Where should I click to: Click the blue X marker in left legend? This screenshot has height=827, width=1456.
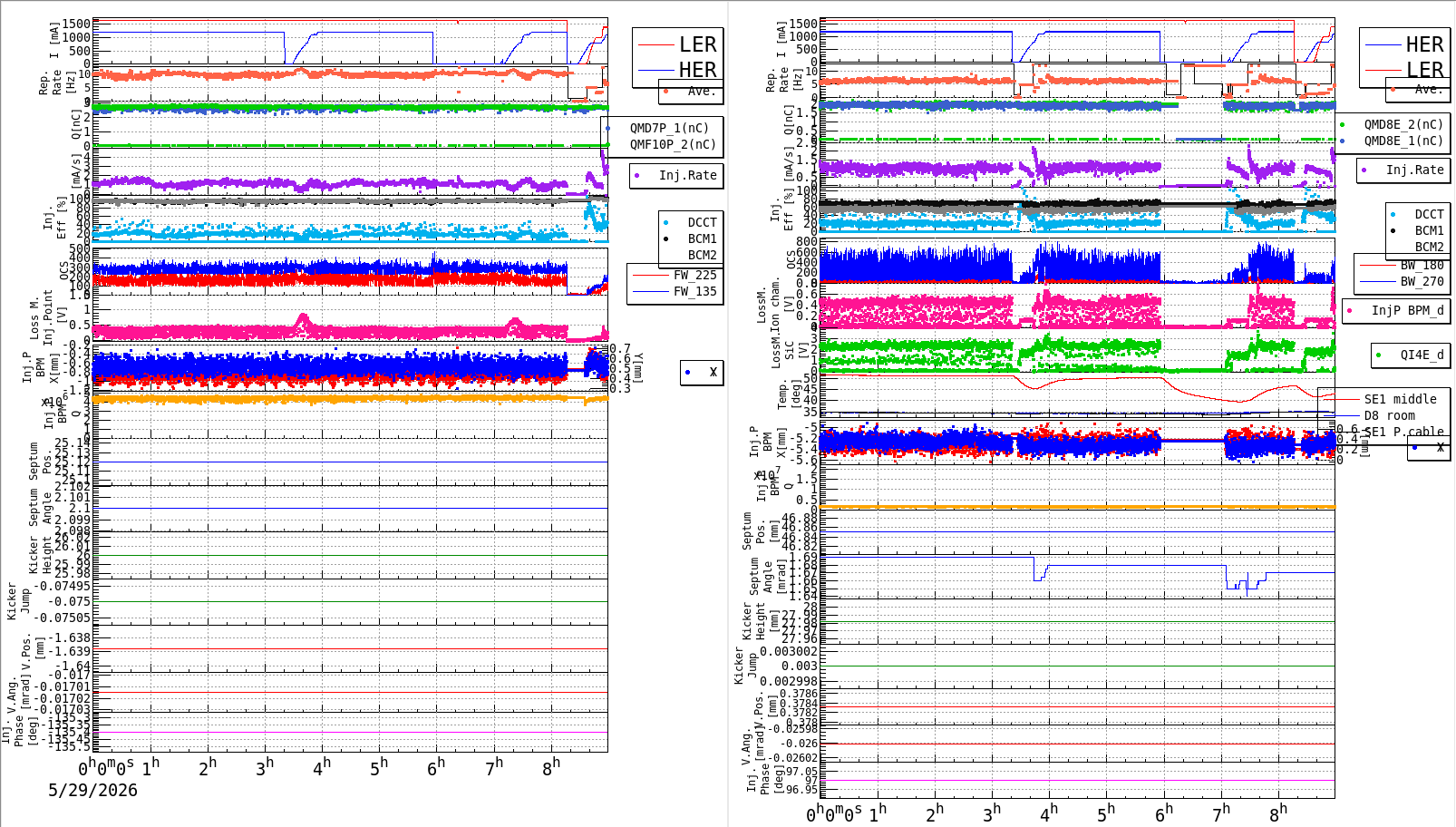click(688, 372)
